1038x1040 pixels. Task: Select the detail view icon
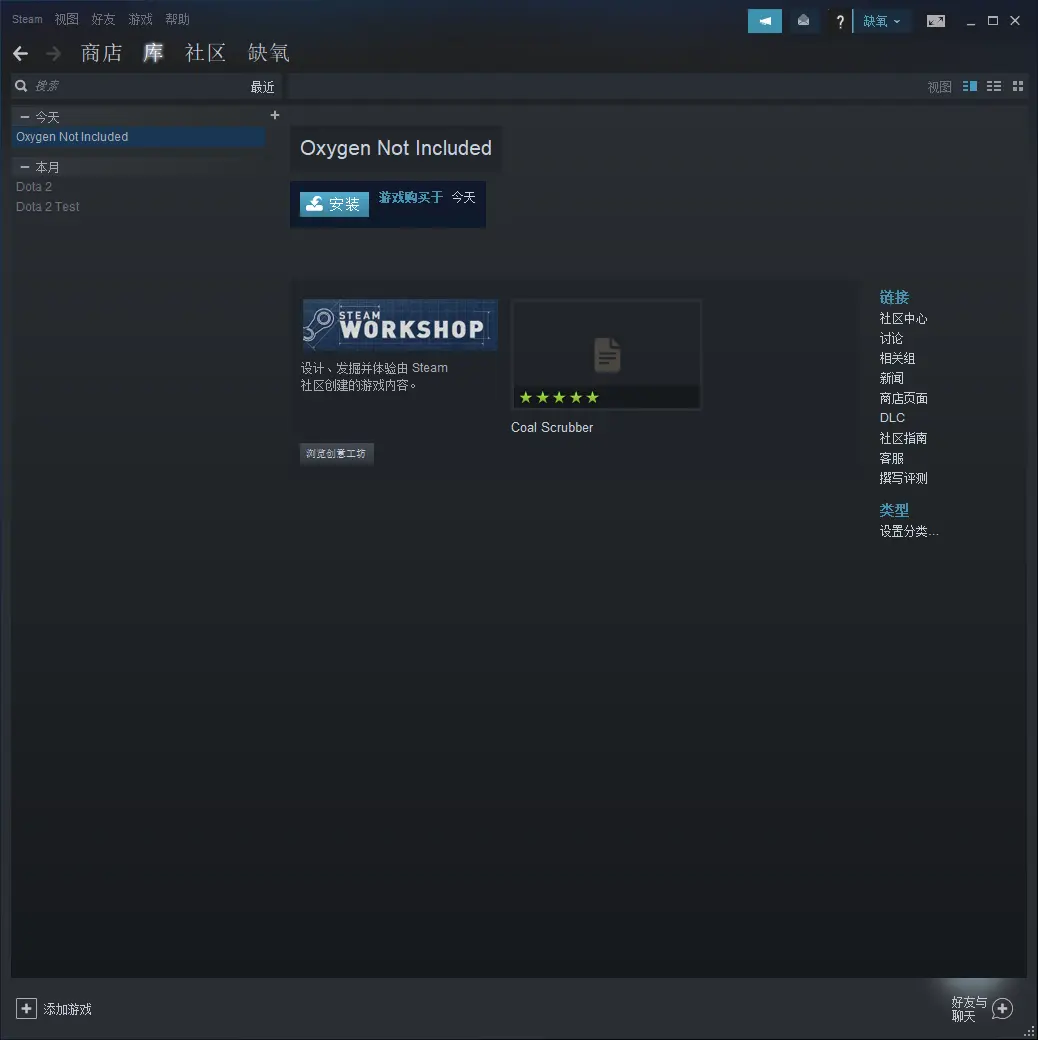click(970, 86)
